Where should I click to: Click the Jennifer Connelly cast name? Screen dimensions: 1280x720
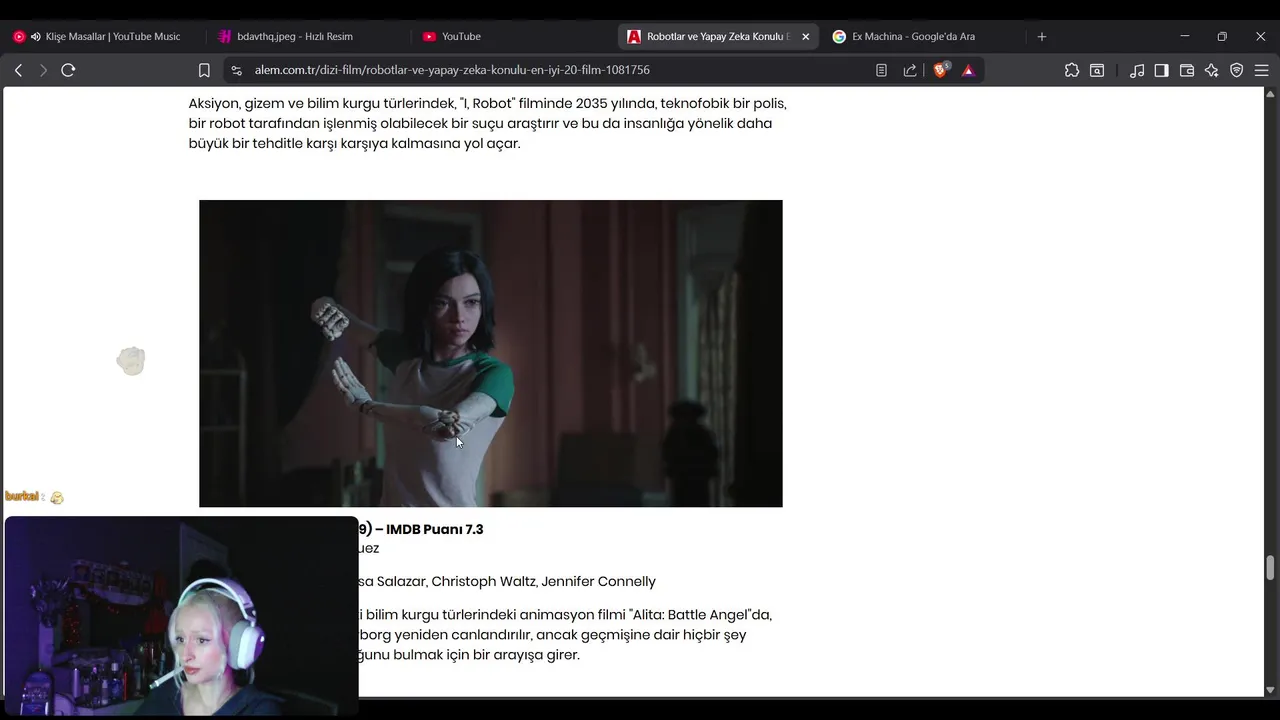coord(599,581)
